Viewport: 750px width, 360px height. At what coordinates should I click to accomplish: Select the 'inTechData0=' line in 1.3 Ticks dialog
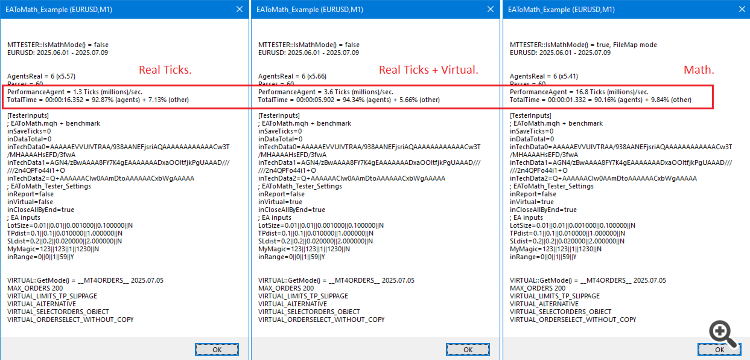[118, 151]
